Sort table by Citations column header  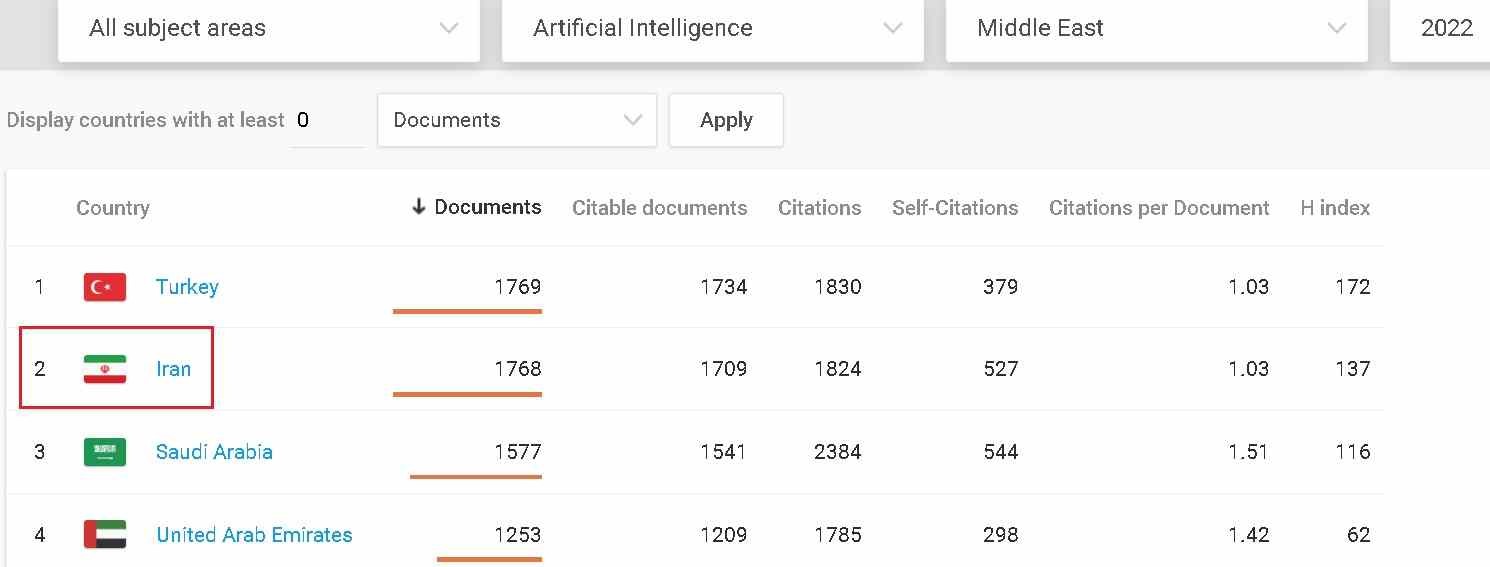click(x=819, y=208)
